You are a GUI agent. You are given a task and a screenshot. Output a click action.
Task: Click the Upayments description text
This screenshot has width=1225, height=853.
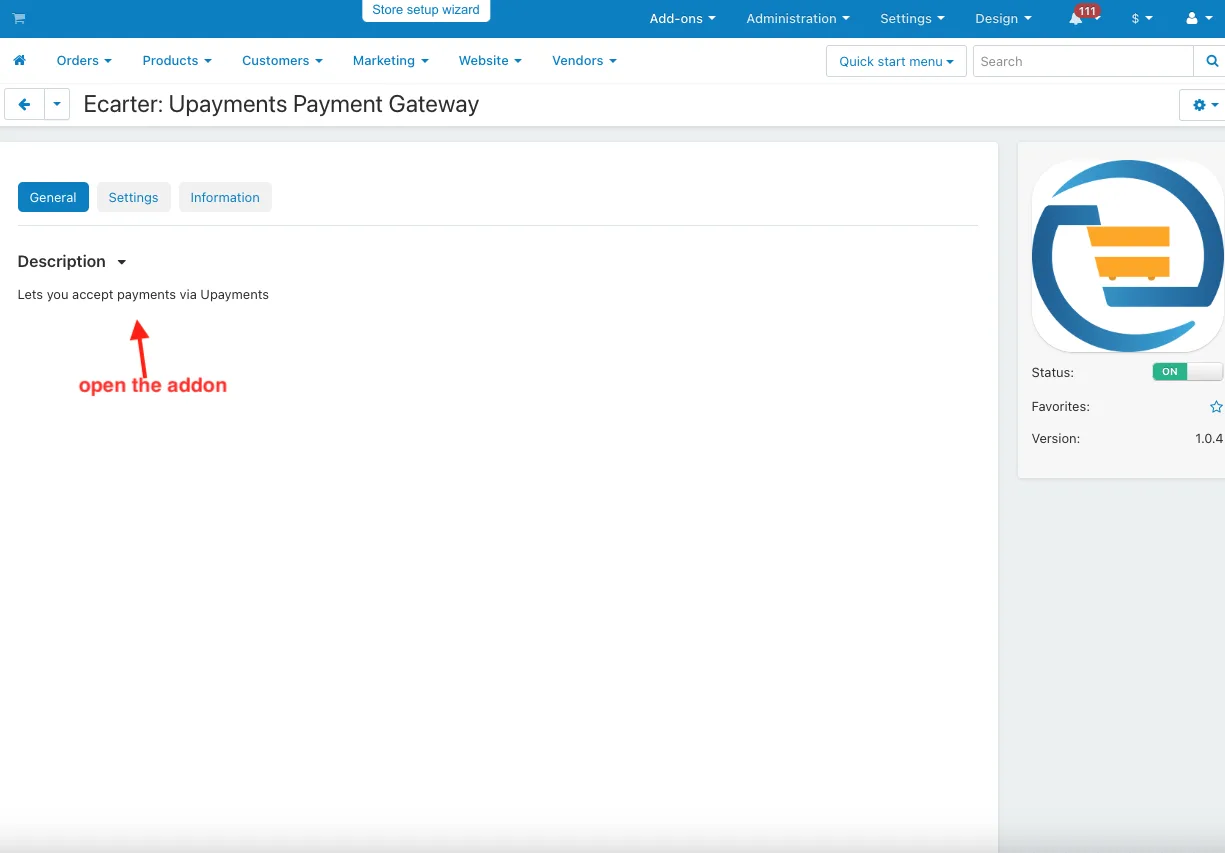point(143,294)
